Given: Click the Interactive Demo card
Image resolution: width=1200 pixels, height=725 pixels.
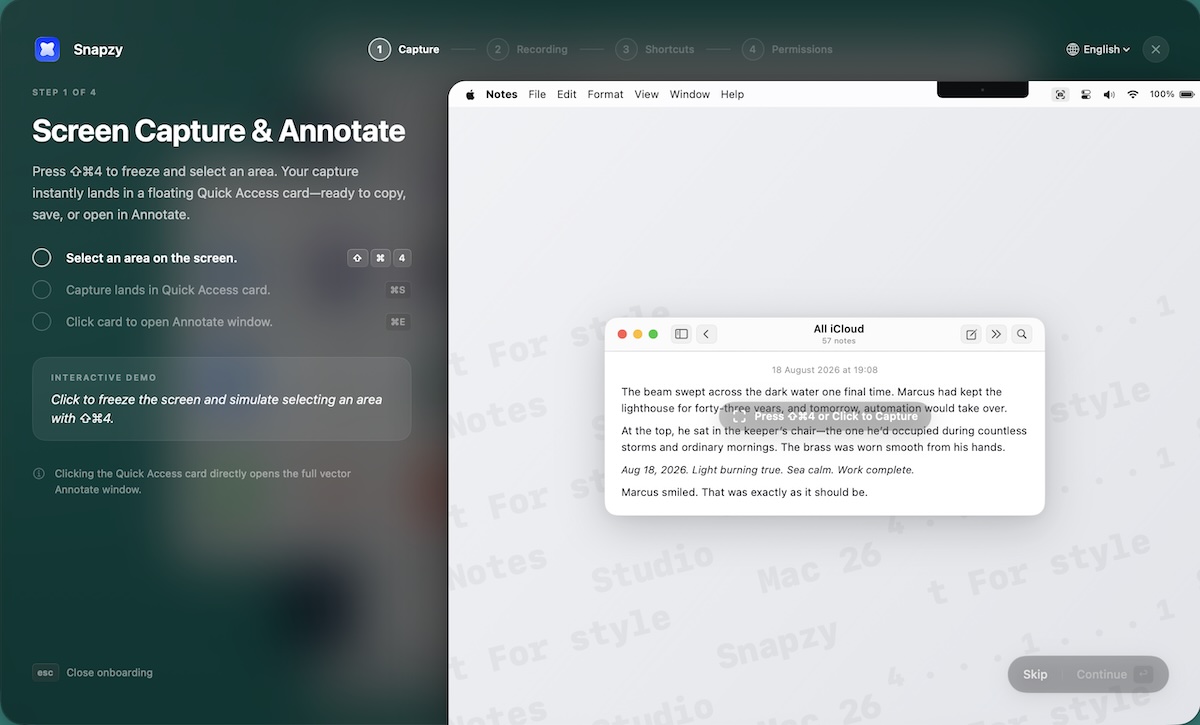Looking at the screenshot, I should click(221, 399).
